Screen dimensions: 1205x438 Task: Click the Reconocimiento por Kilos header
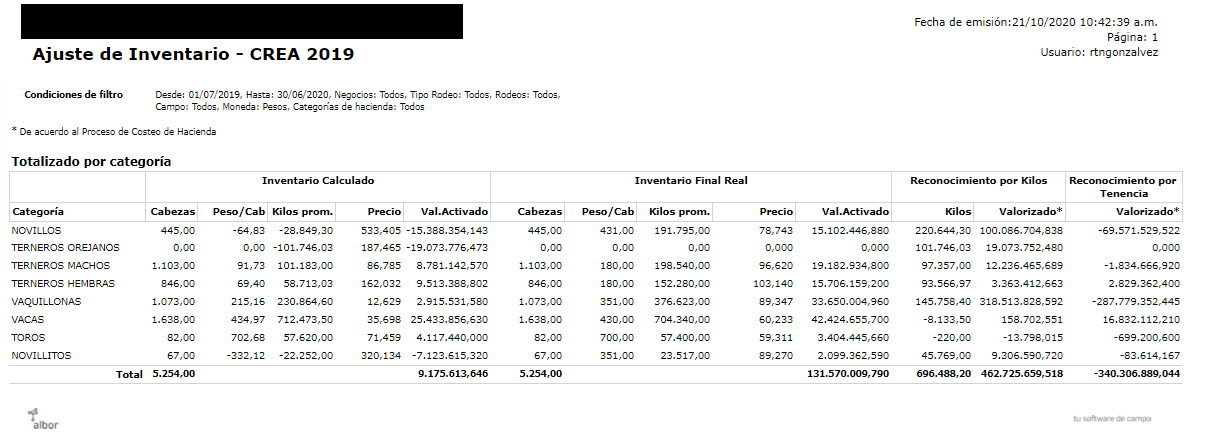coord(978,181)
